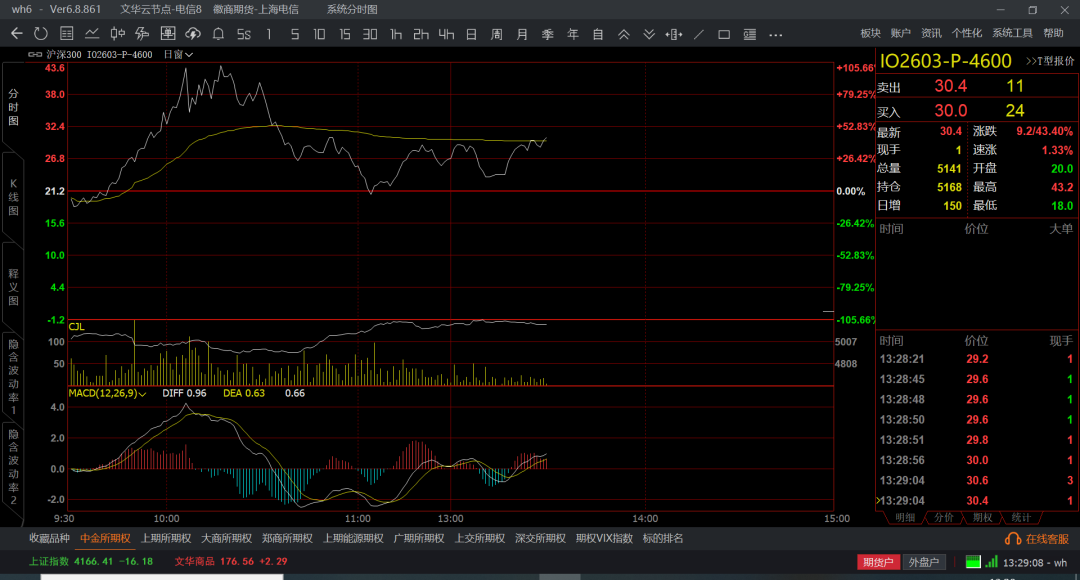Toggle the contract link chain icon
The width and height of the screenshot is (1080, 580).
[36, 54]
